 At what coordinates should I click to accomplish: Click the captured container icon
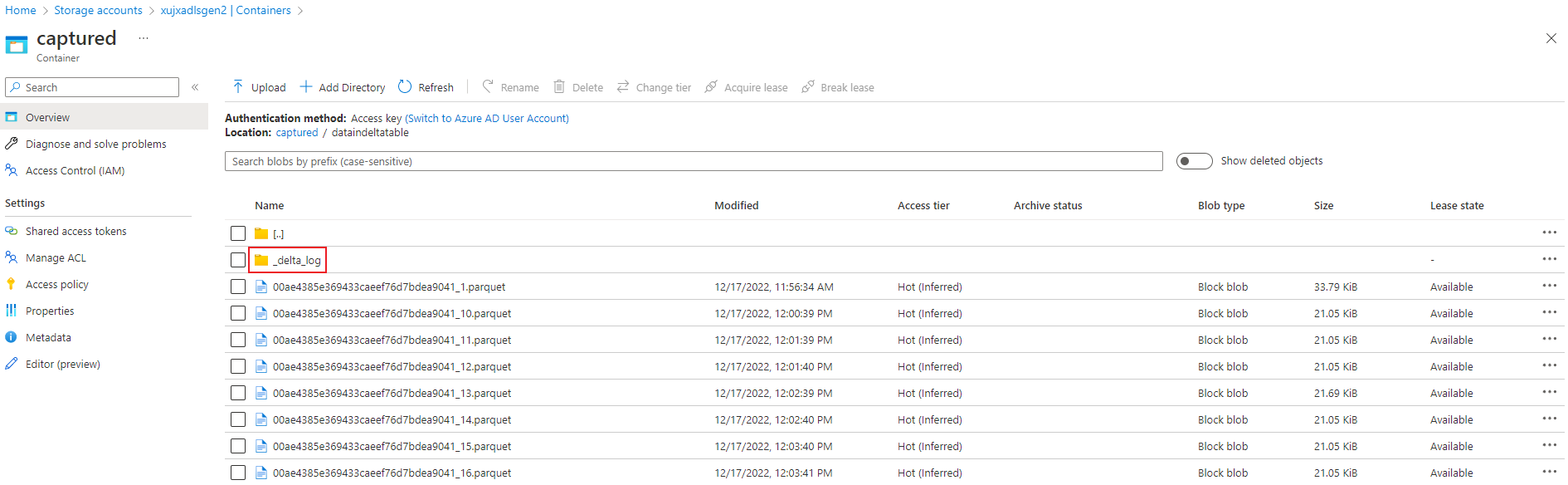pyautogui.click(x=17, y=45)
